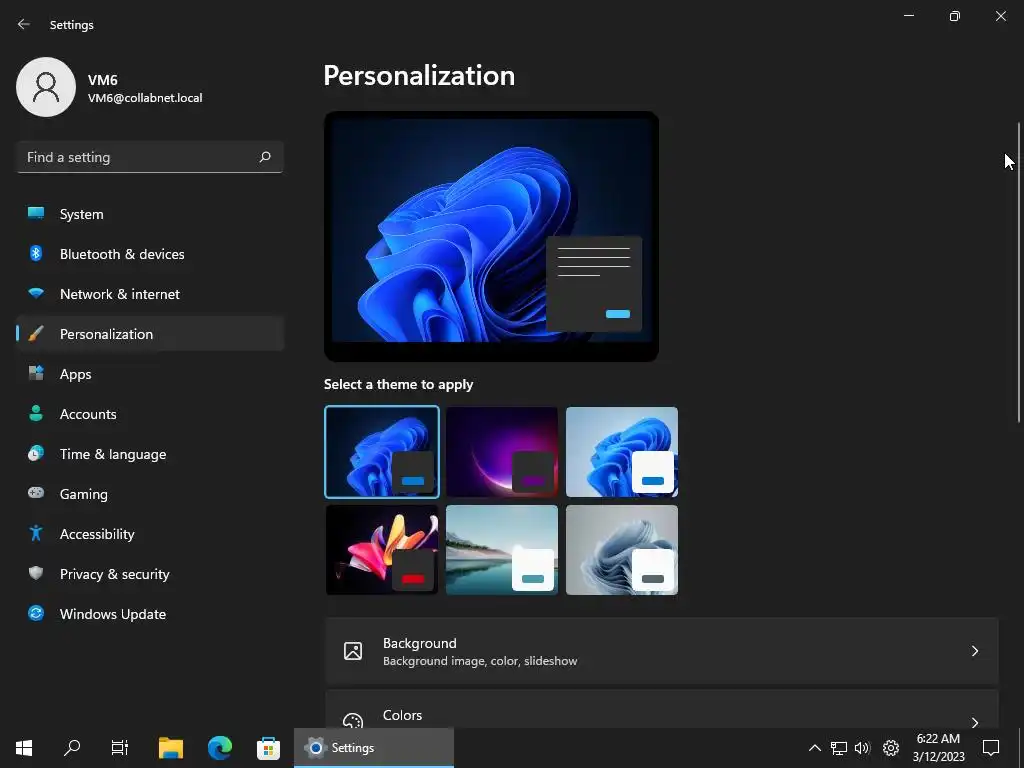Apply the gray bloom theme
1024x768 pixels.
pyautogui.click(x=622, y=550)
